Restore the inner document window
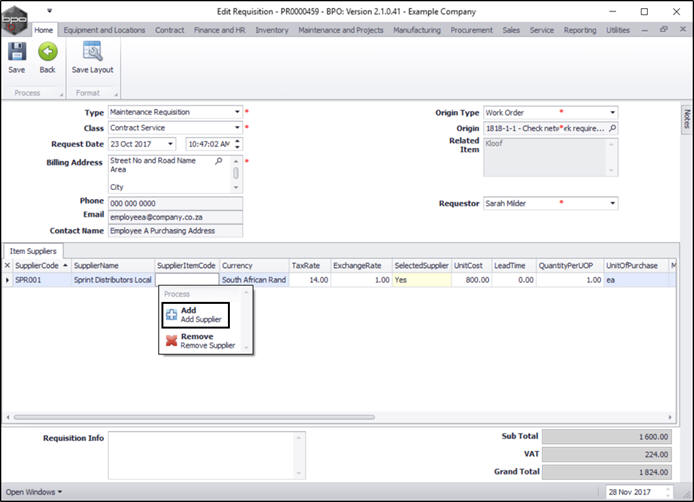This screenshot has height=502, width=694. 663,29
